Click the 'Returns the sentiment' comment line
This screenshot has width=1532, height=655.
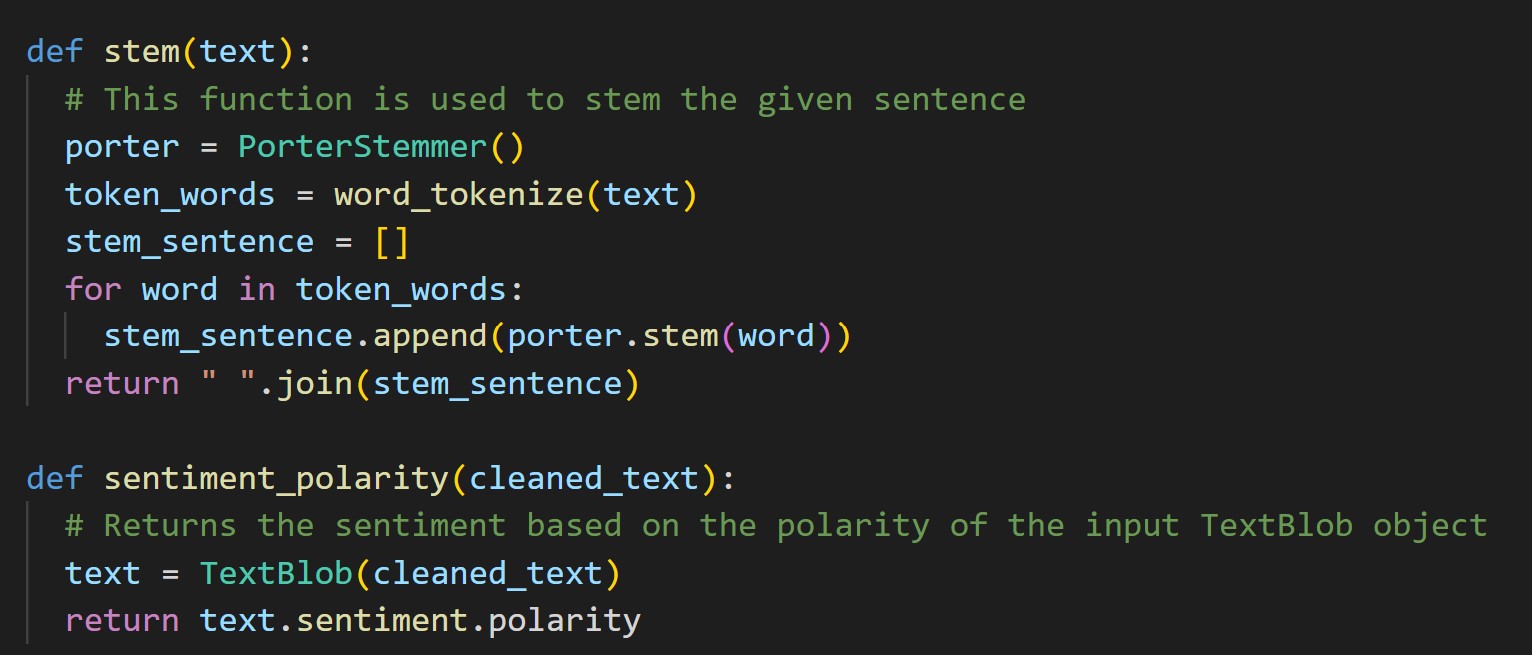(775, 526)
